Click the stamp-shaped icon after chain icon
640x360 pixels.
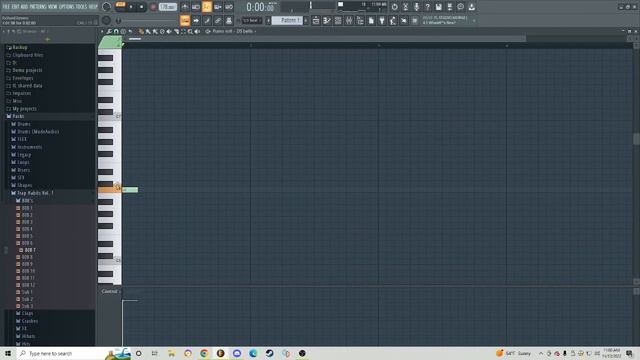pyautogui.click(x=229, y=20)
